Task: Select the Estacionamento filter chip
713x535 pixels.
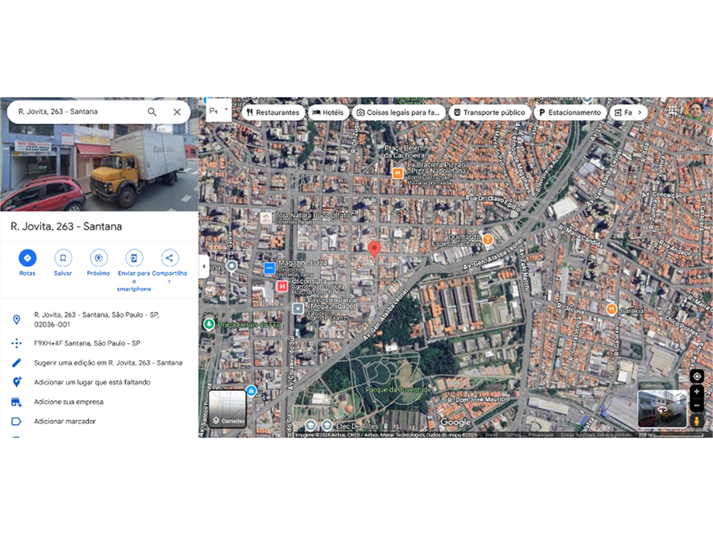Action: click(570, 112)
